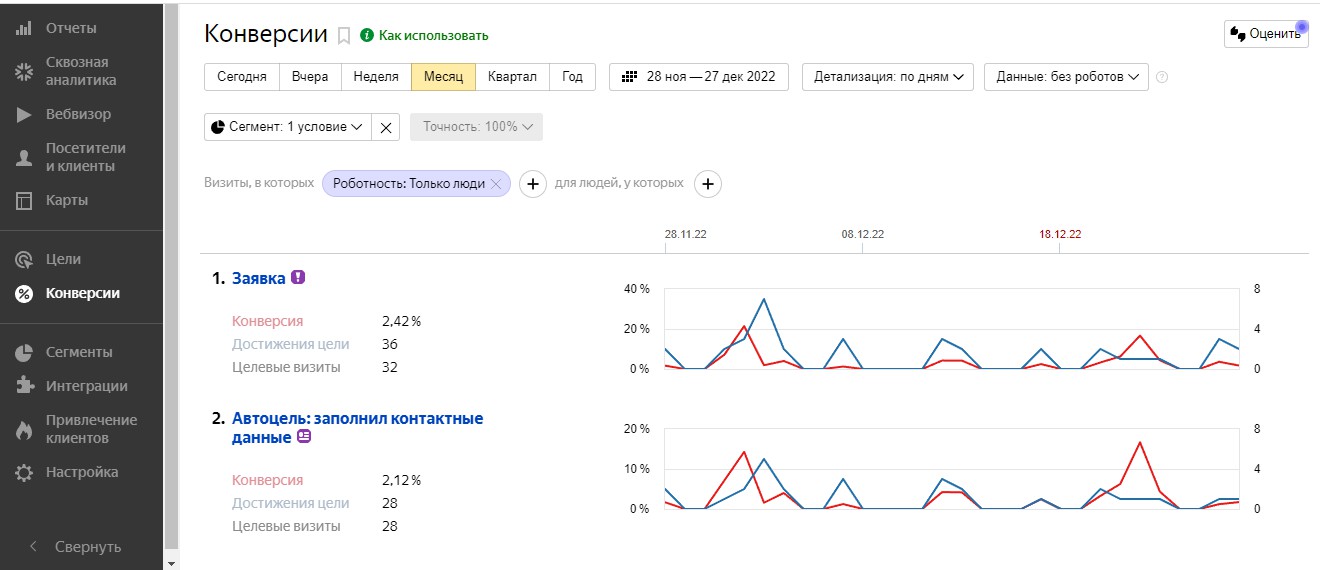Image resolution: width=1320 pixels, height=570 pixels.
Task: Expand Детализация: по дням dropdown
Action: (x=887, y=77)
